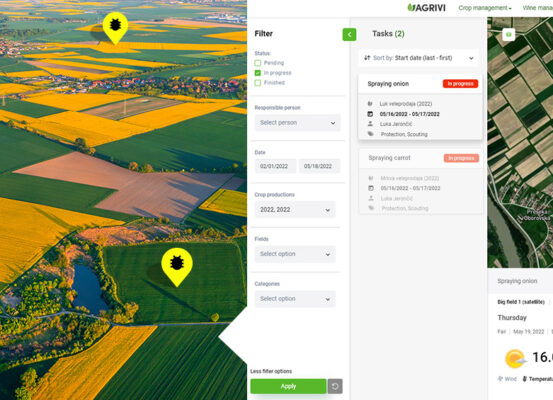
Task: Open the Wine management menu at the top
Action: 537,8
